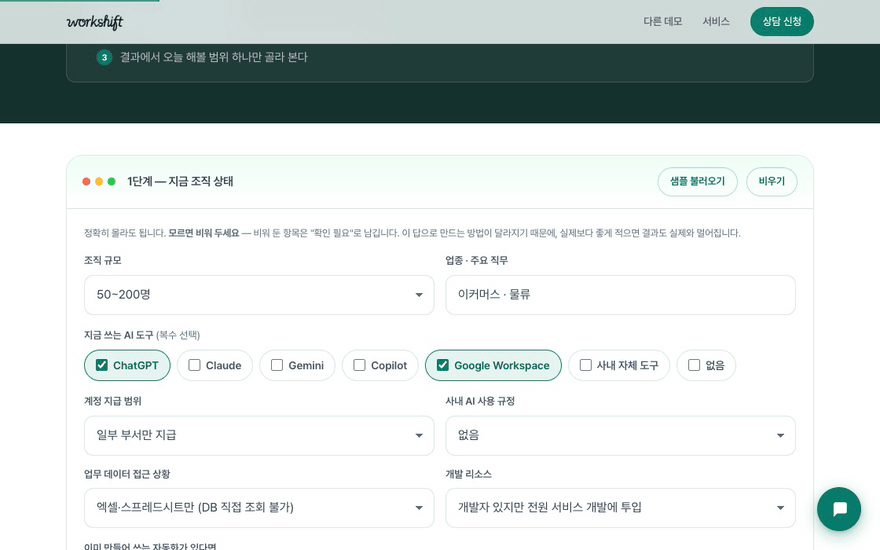Click the 1단계 — 지금 조직 상태 title
880x550 pixels.
[x=180, y=181]
